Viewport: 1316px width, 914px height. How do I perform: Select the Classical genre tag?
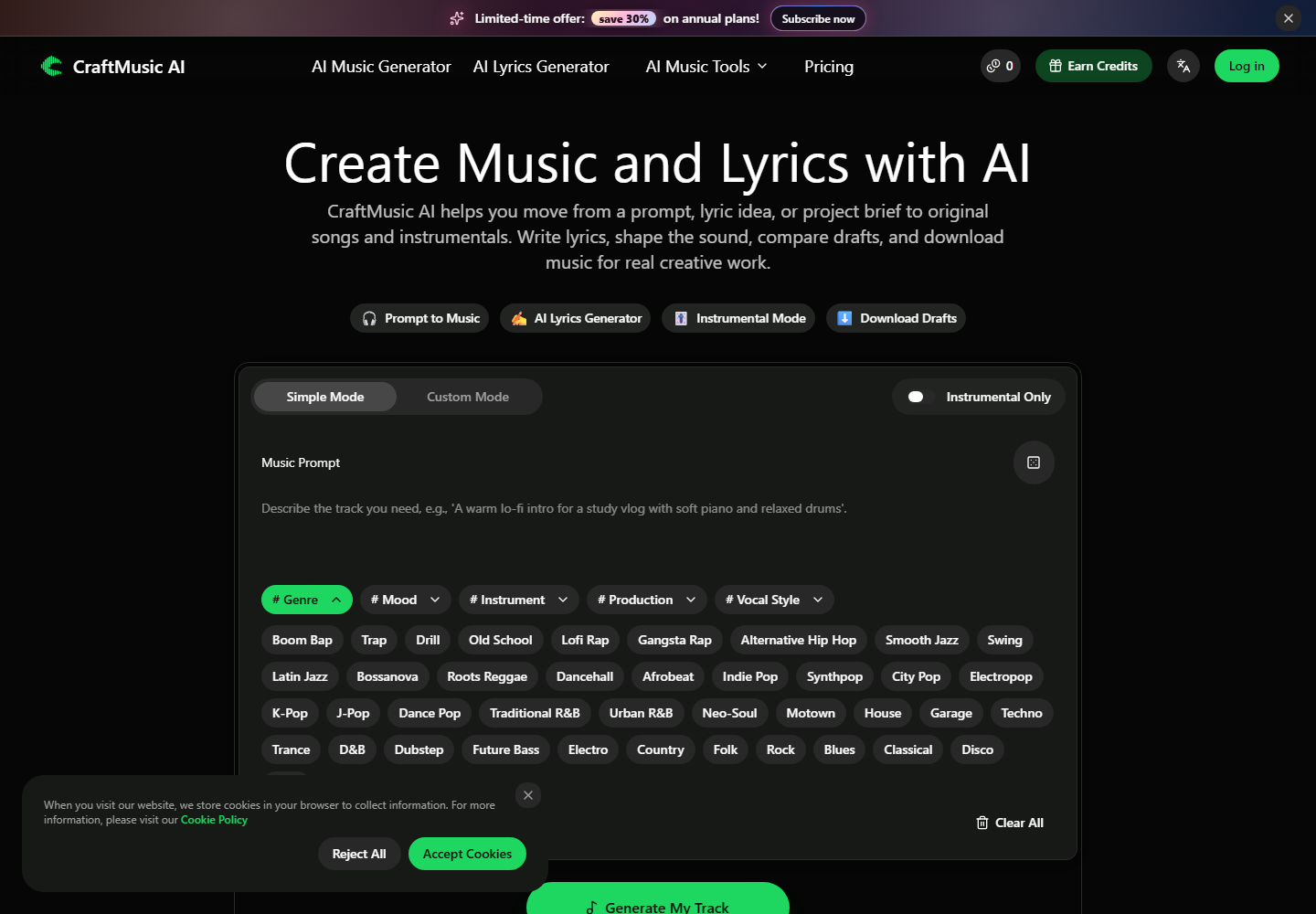point(908,749)
